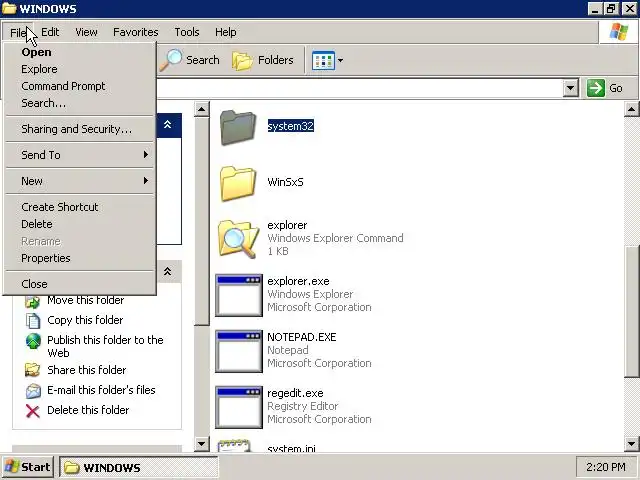
Task: Open the Views dropdown arrow
Action: 340,60
